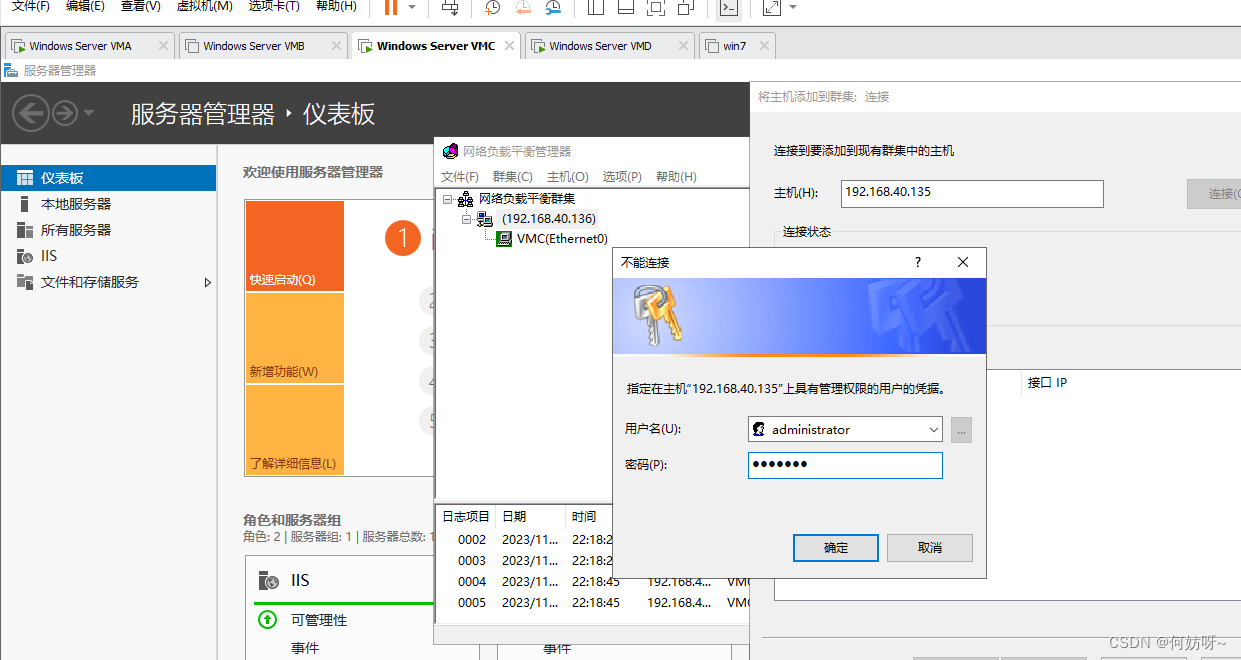This screenshot has width=1241, height=660.
Task: Click the VMware console view terminal icon
Action: tap(729, 8)
